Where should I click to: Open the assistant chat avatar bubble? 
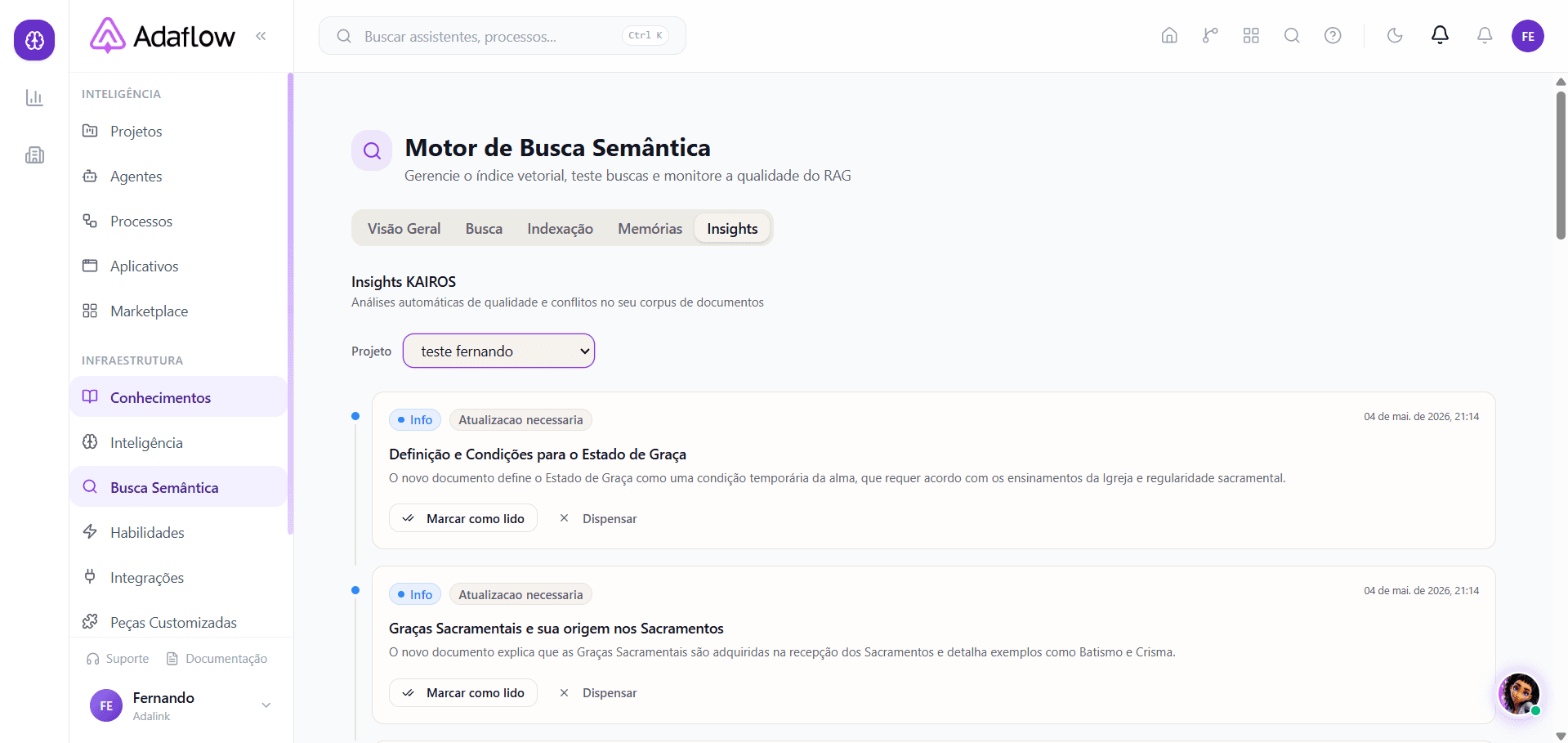click(1519, 694)
